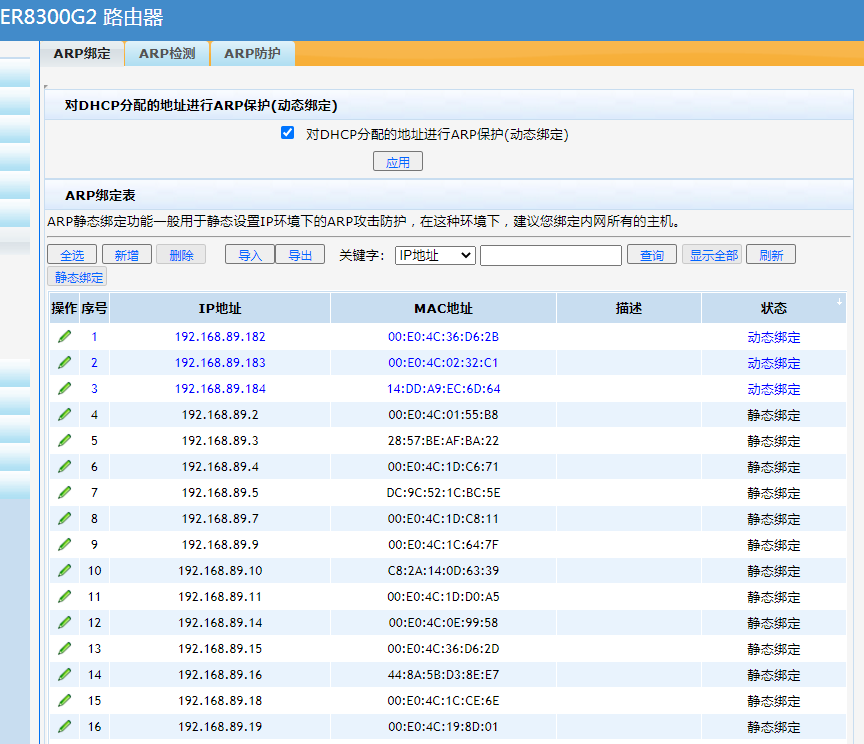
Task: Edit the binding for 192.168.89.184
Action: point(65,389)
